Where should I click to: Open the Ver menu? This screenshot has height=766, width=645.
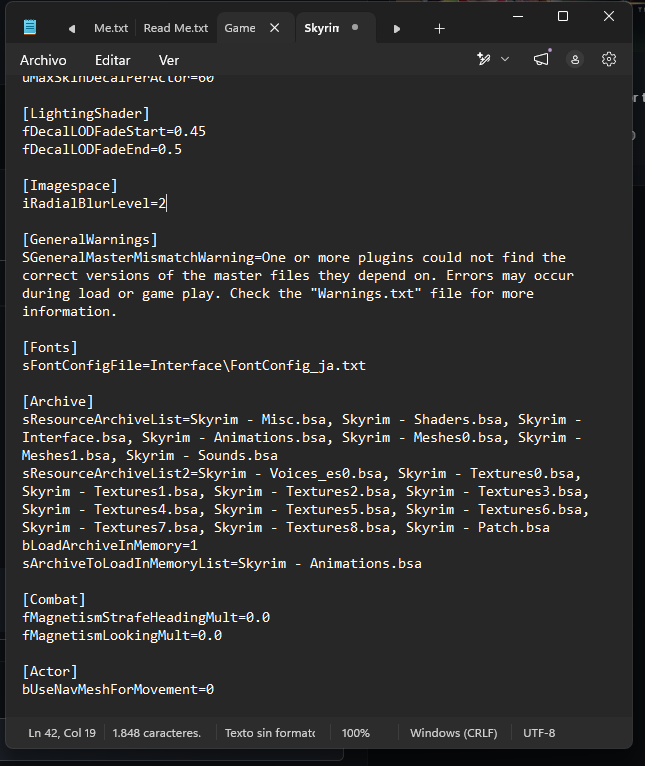[169, 60]
